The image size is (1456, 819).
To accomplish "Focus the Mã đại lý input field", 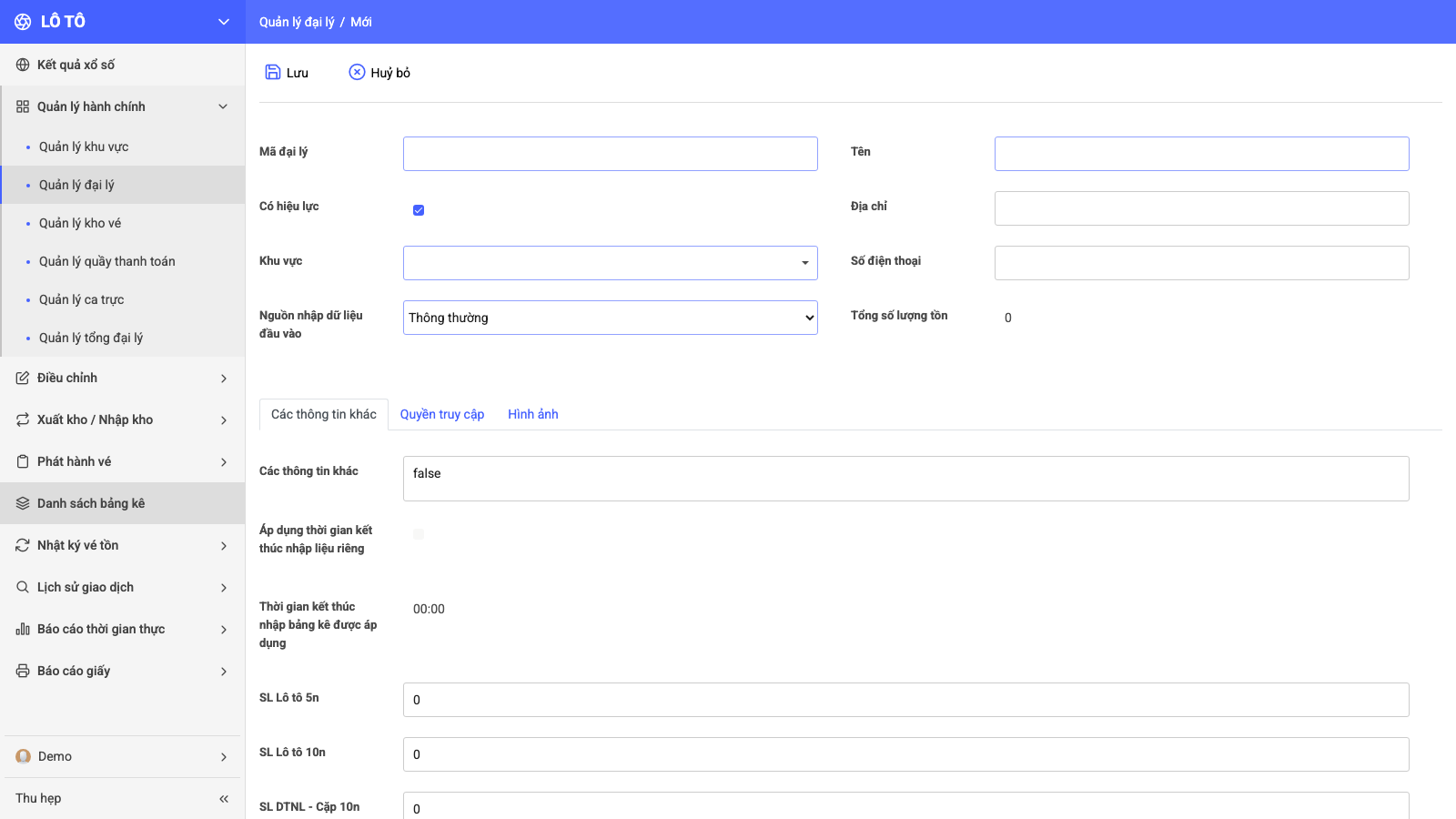I will tap(610, 154).
